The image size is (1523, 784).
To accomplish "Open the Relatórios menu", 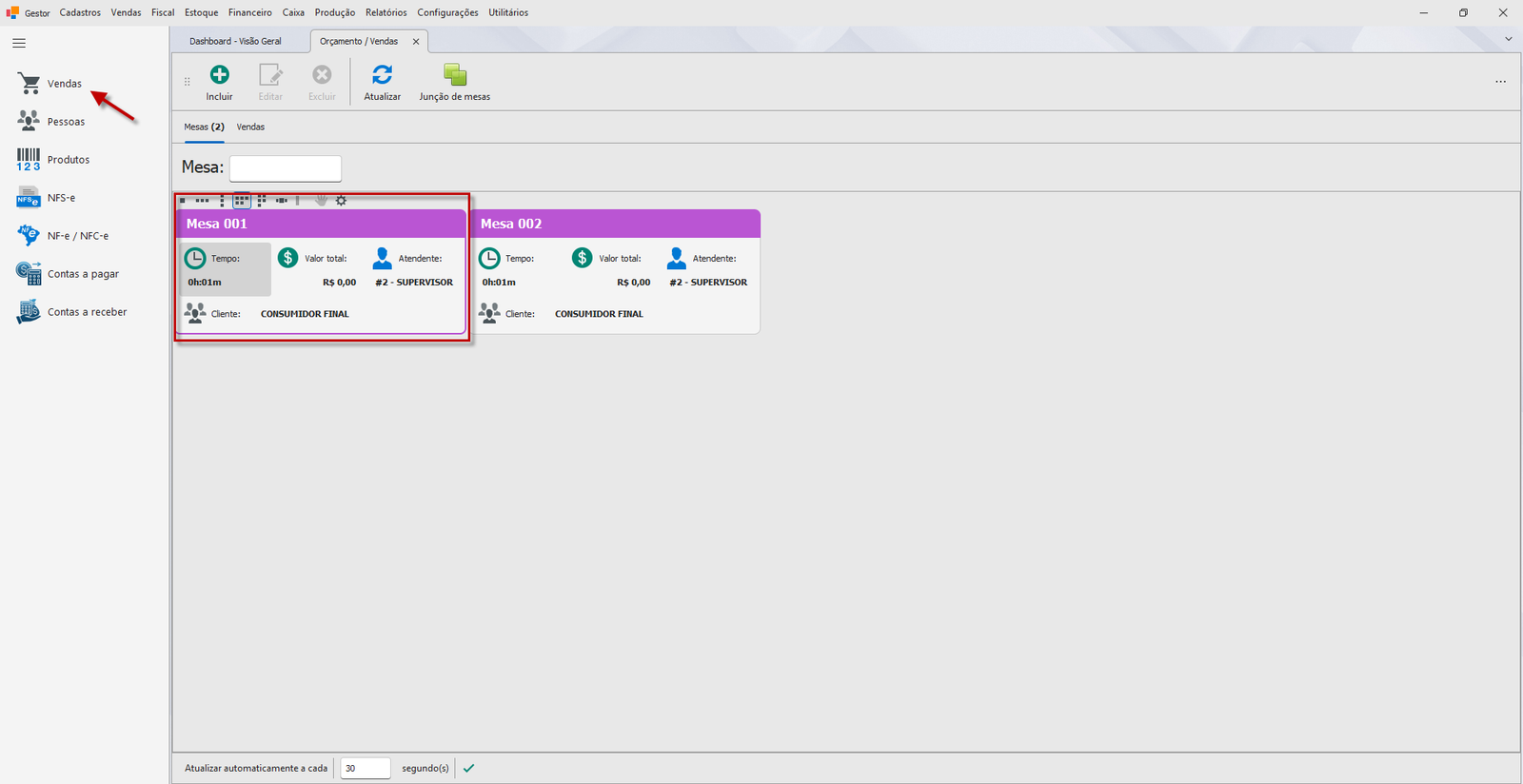I will (x=386, y=12).
